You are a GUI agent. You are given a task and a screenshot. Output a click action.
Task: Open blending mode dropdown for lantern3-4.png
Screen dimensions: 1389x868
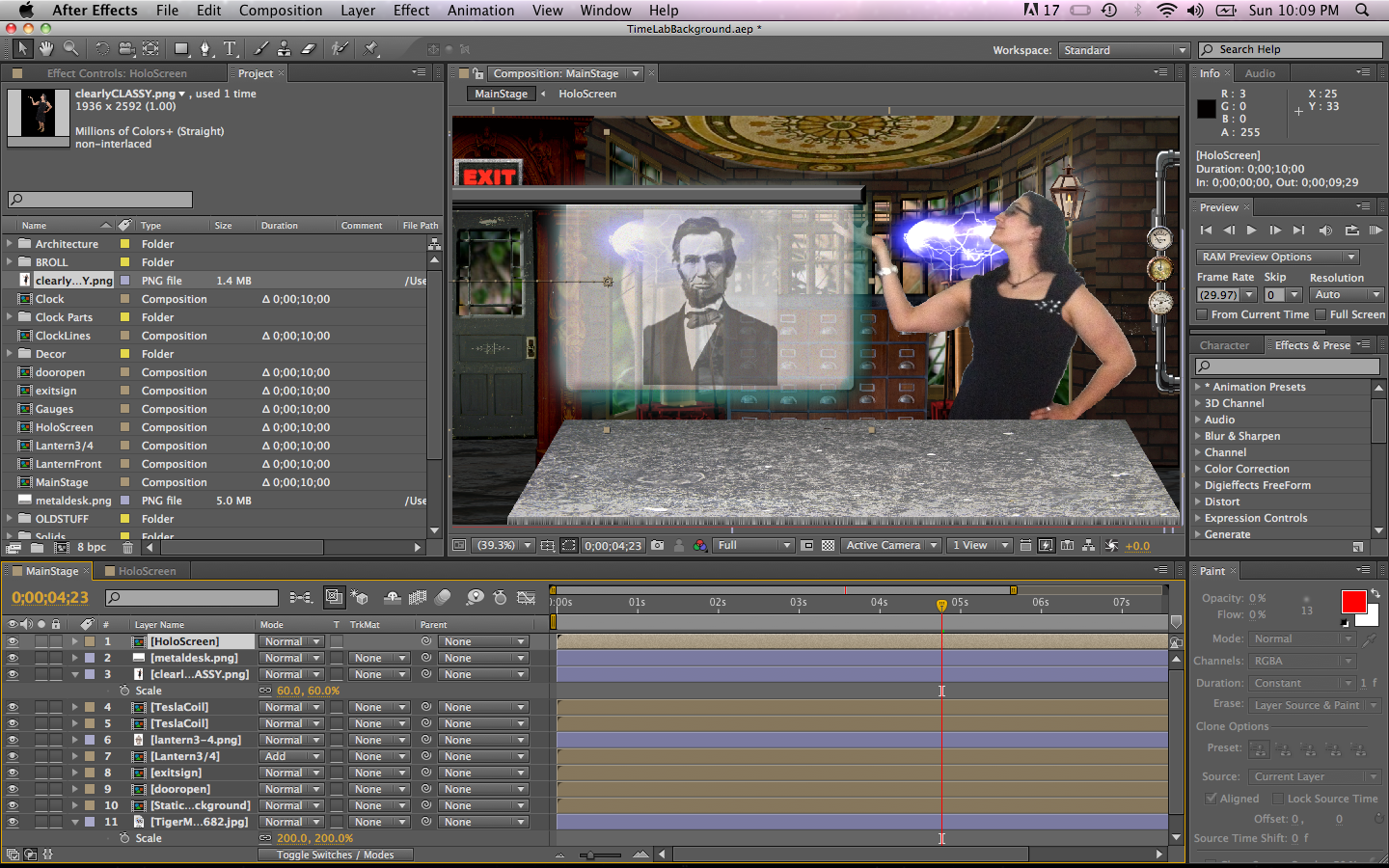pyautogui.click(x=291, y=740)
